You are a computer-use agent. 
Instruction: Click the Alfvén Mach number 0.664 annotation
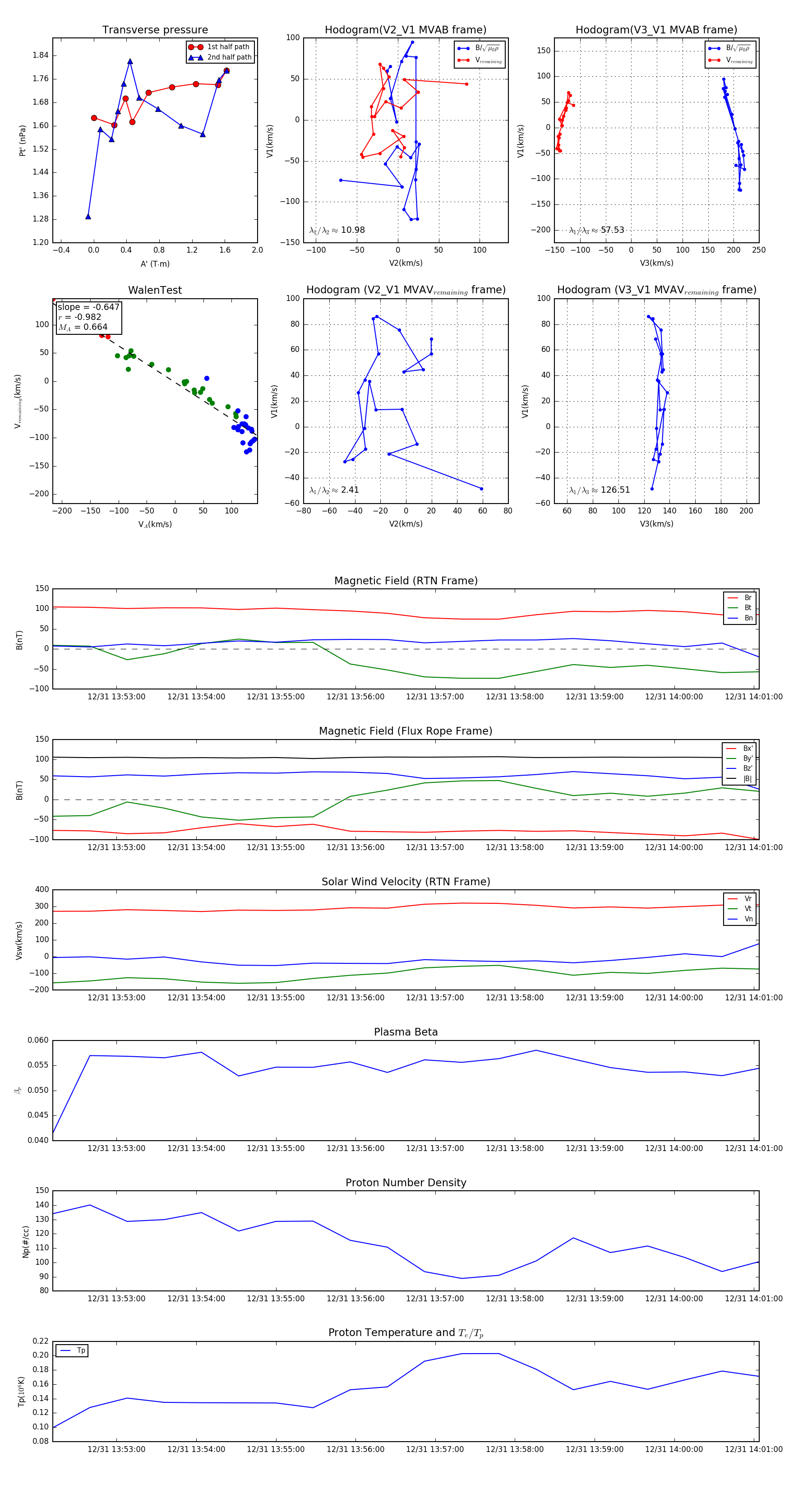pos(83,327)
